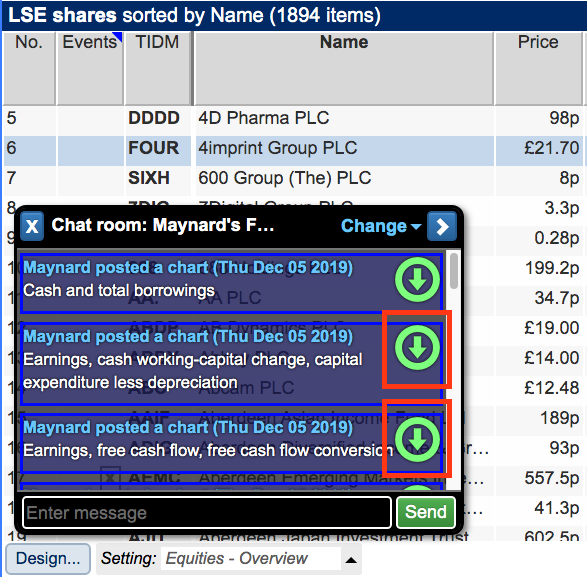Open the Change chat room dropdown
The width and height of the screenshot is (587, 577).
click(x=381, y=226)
